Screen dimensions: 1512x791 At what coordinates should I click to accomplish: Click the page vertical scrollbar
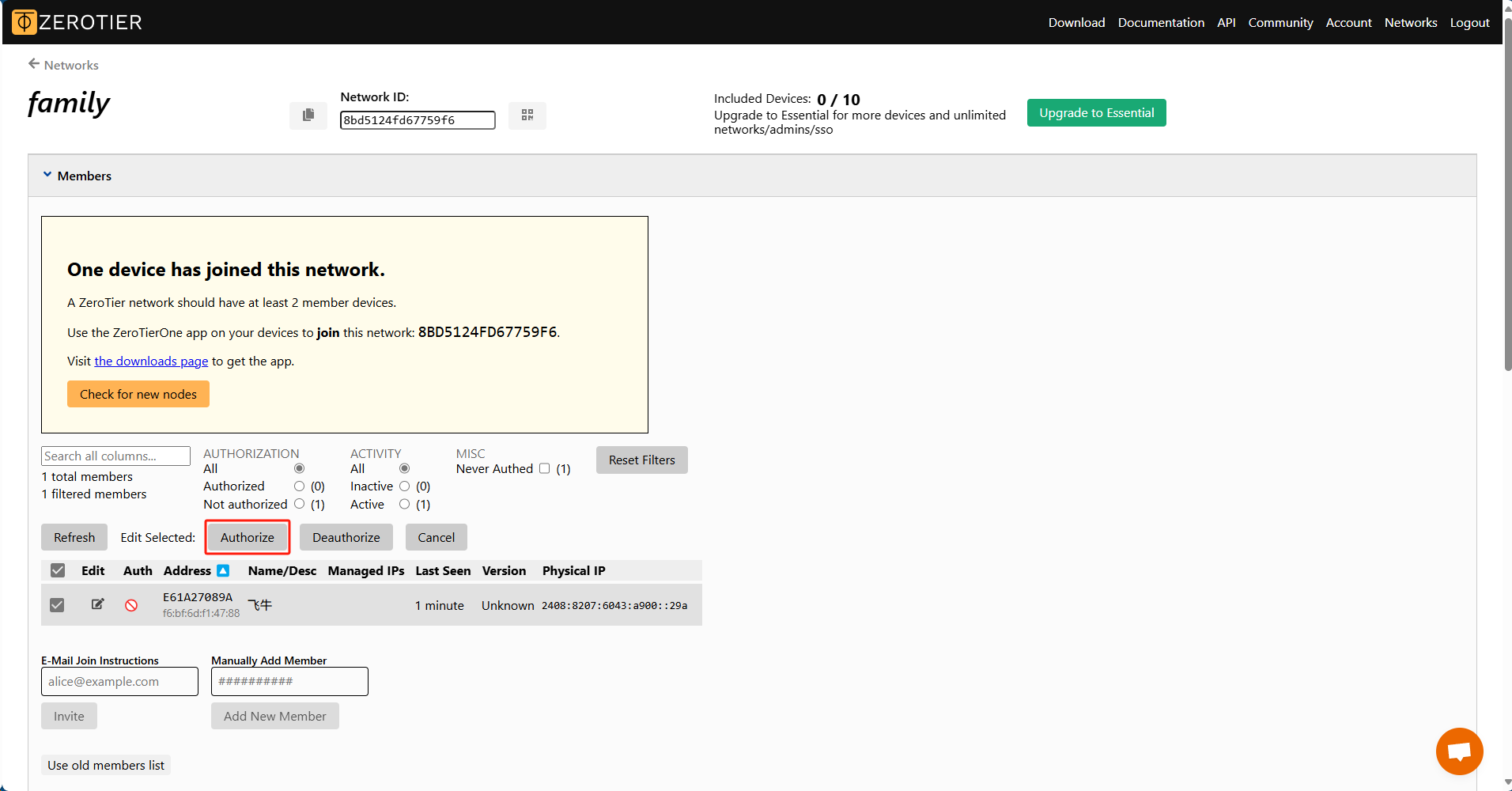[x=1507, y=194]
